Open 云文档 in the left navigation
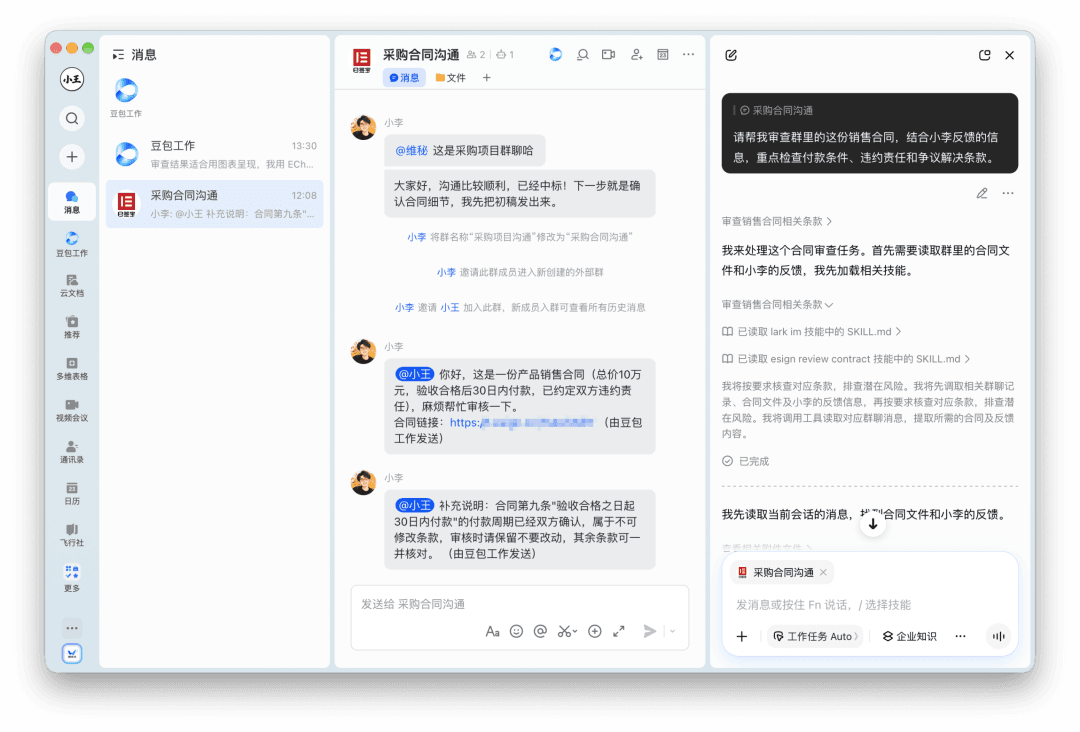This screenshot has width=1080, height=732. [72, 285]
